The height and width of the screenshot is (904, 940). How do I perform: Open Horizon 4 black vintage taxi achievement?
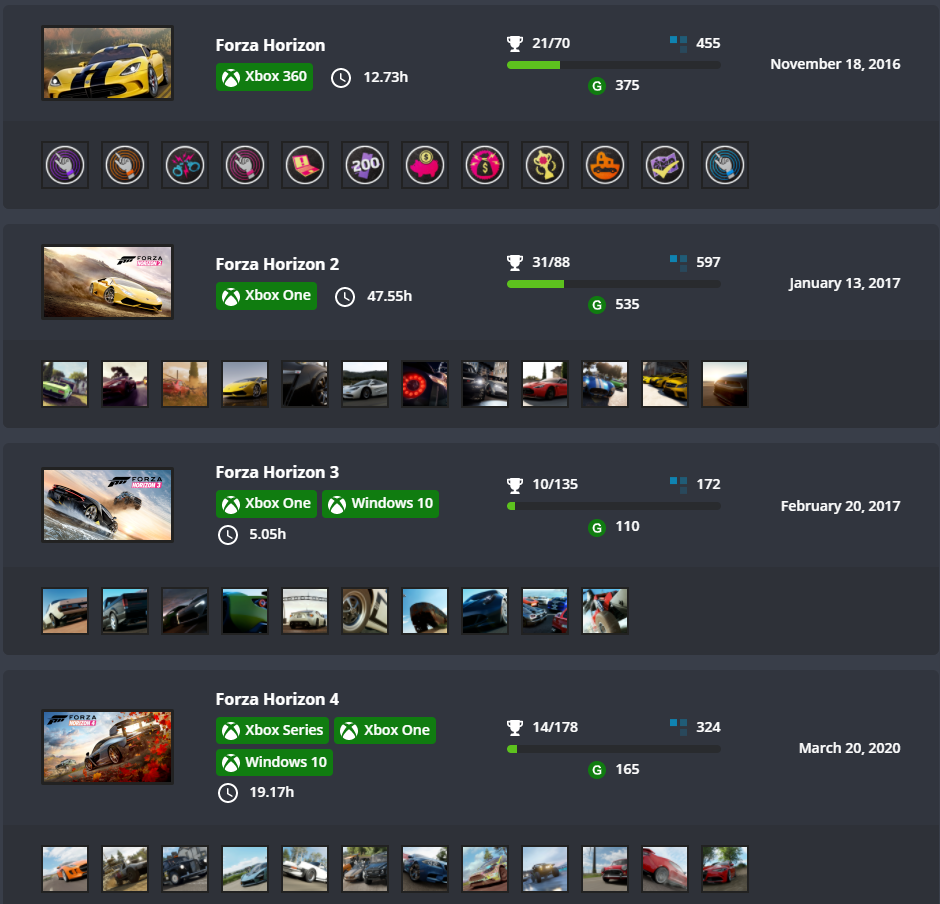pos(185,869)
